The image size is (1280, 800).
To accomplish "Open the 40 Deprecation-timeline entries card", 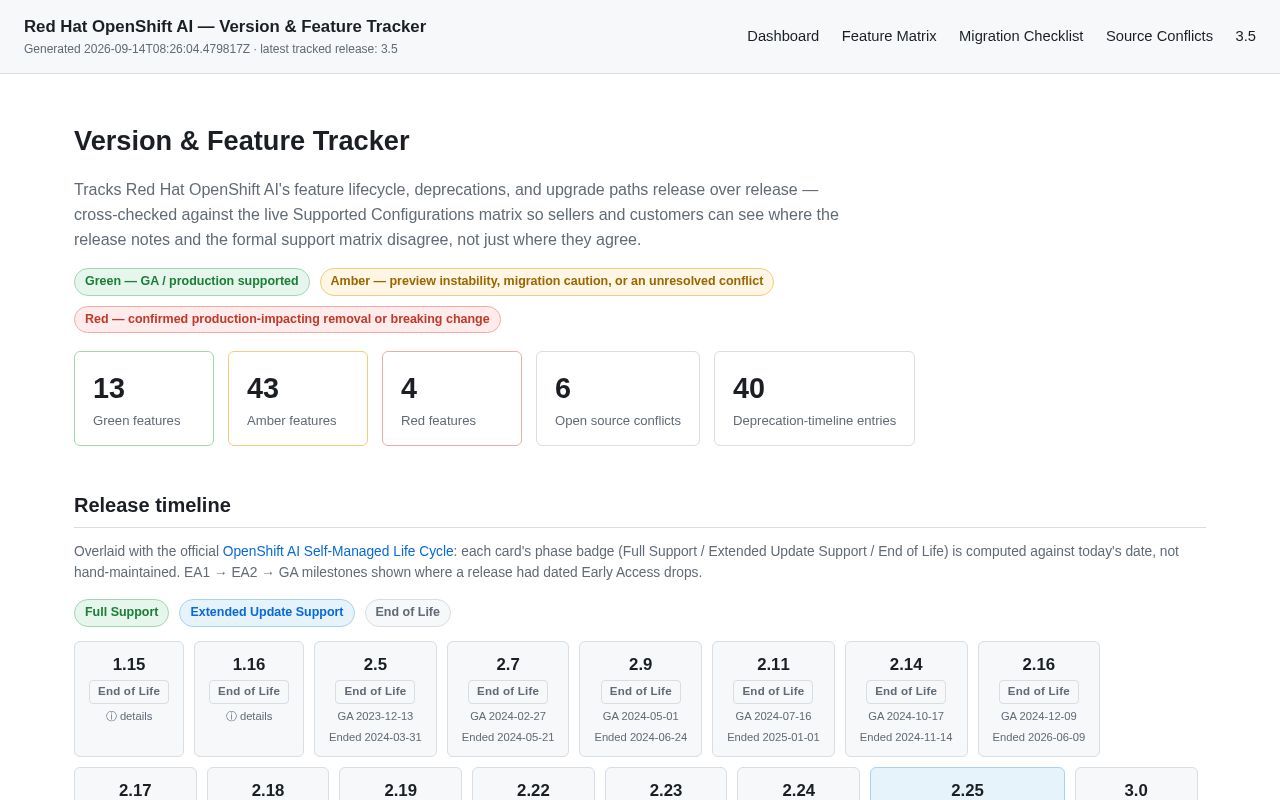I will (x=814, y=398).
